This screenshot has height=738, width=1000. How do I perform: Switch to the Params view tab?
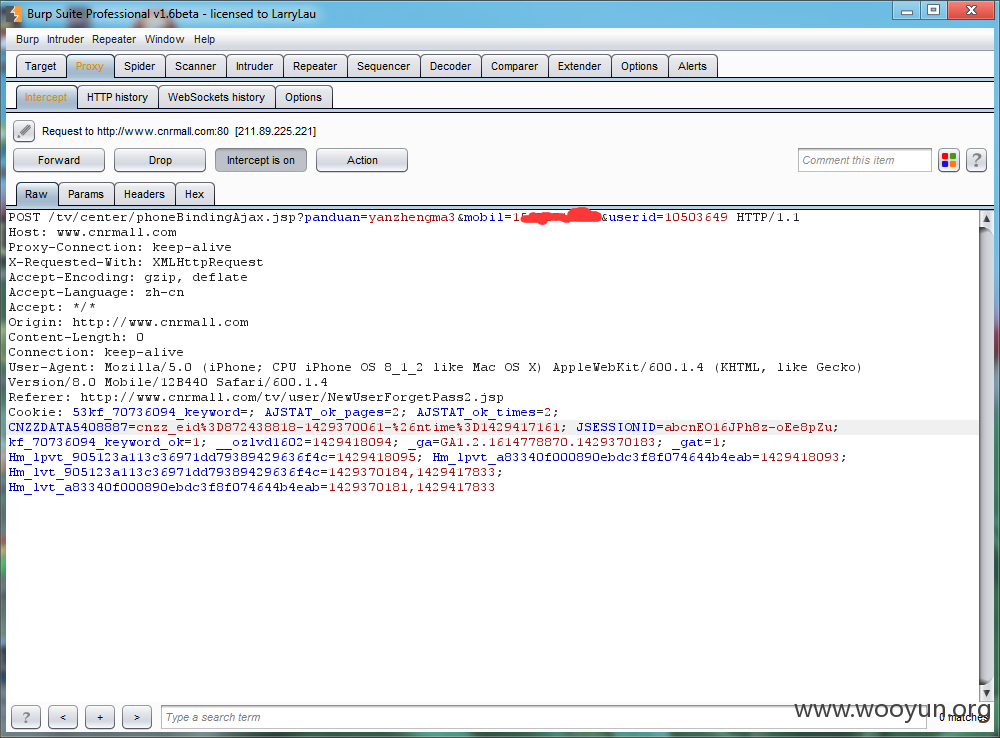(85, 194)
